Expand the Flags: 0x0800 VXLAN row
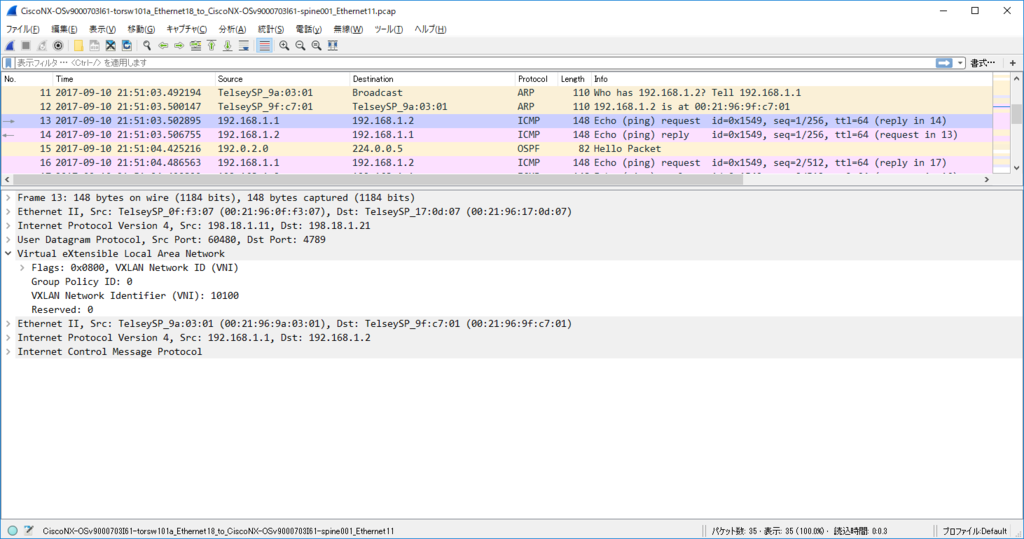 (x=22, y=268)
